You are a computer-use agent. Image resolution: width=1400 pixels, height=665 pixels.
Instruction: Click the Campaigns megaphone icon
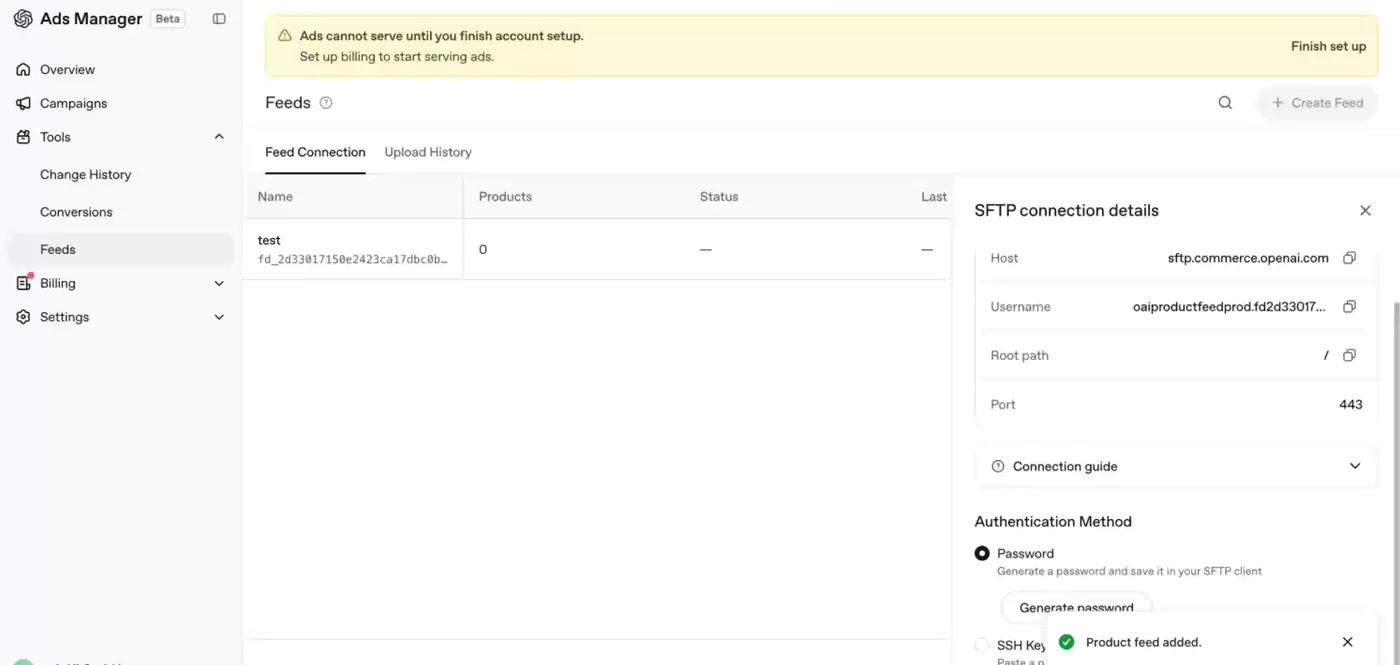click(23, 104)
